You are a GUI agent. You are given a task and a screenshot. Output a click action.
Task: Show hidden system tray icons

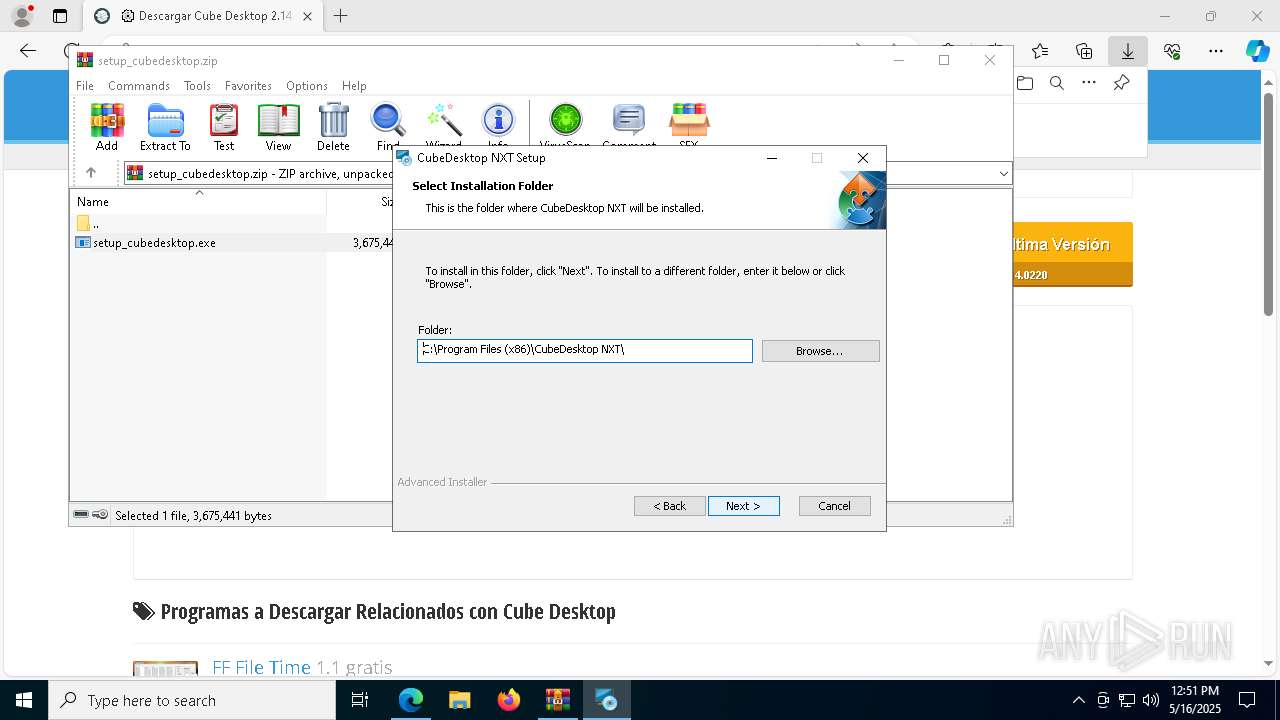pyautogui.click(x=1078, y=700)
